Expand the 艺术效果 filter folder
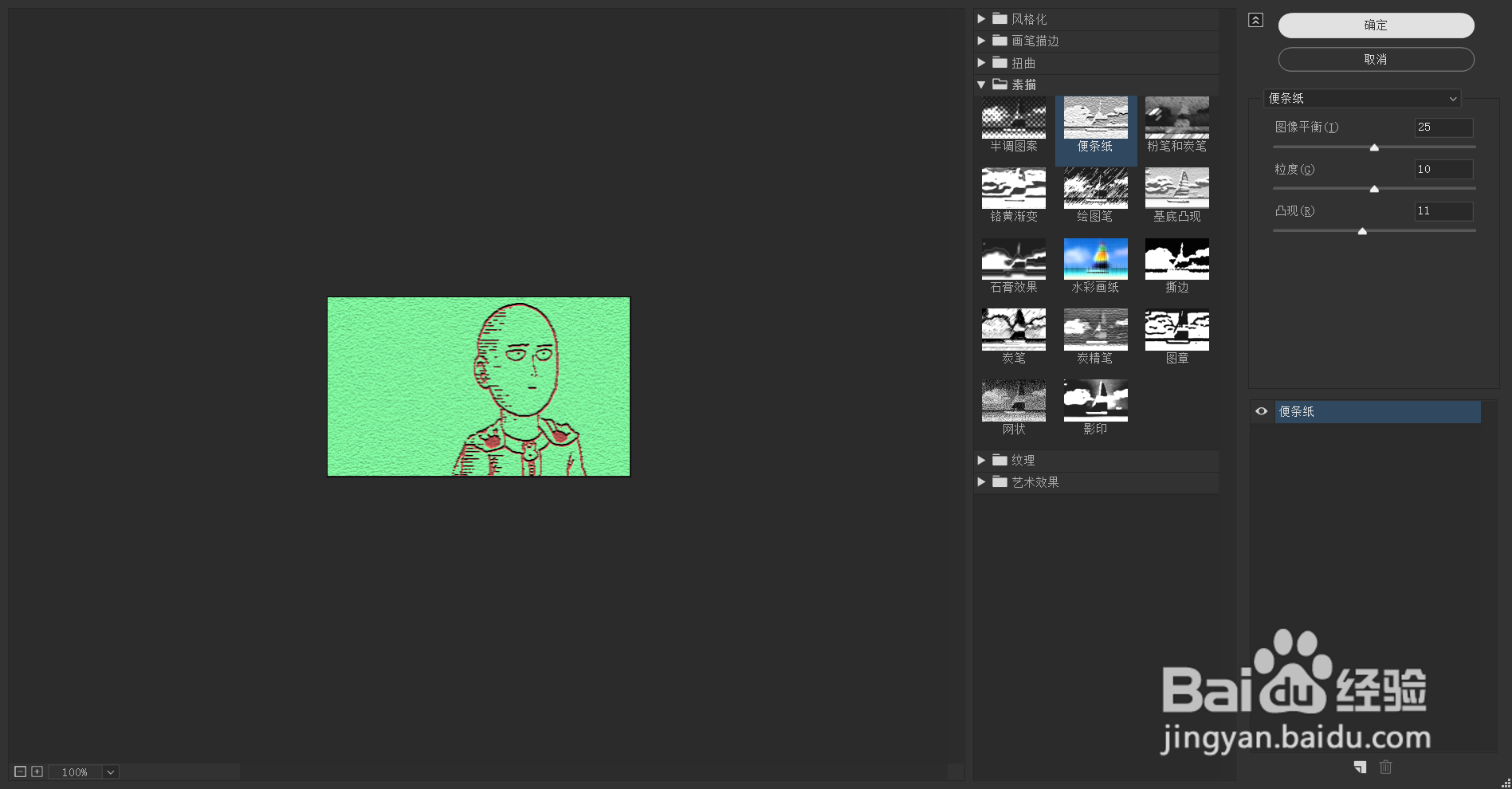Image resolution: width=1512 pixels, height=789 pixels. (981, 481)
